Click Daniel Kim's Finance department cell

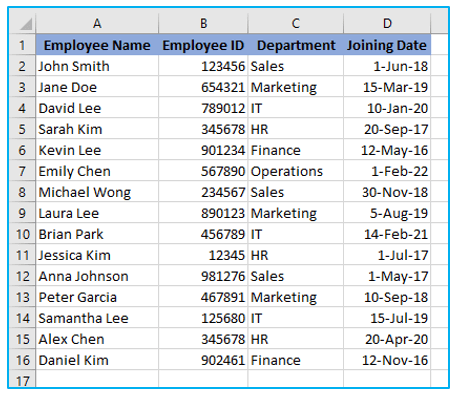coord(296,360)
